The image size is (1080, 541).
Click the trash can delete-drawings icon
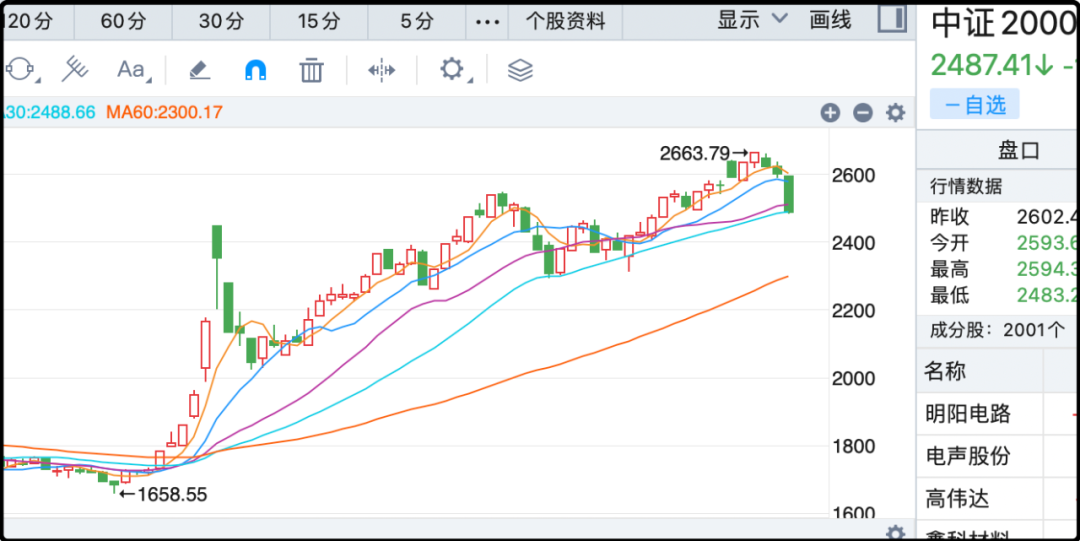point(312,69)
